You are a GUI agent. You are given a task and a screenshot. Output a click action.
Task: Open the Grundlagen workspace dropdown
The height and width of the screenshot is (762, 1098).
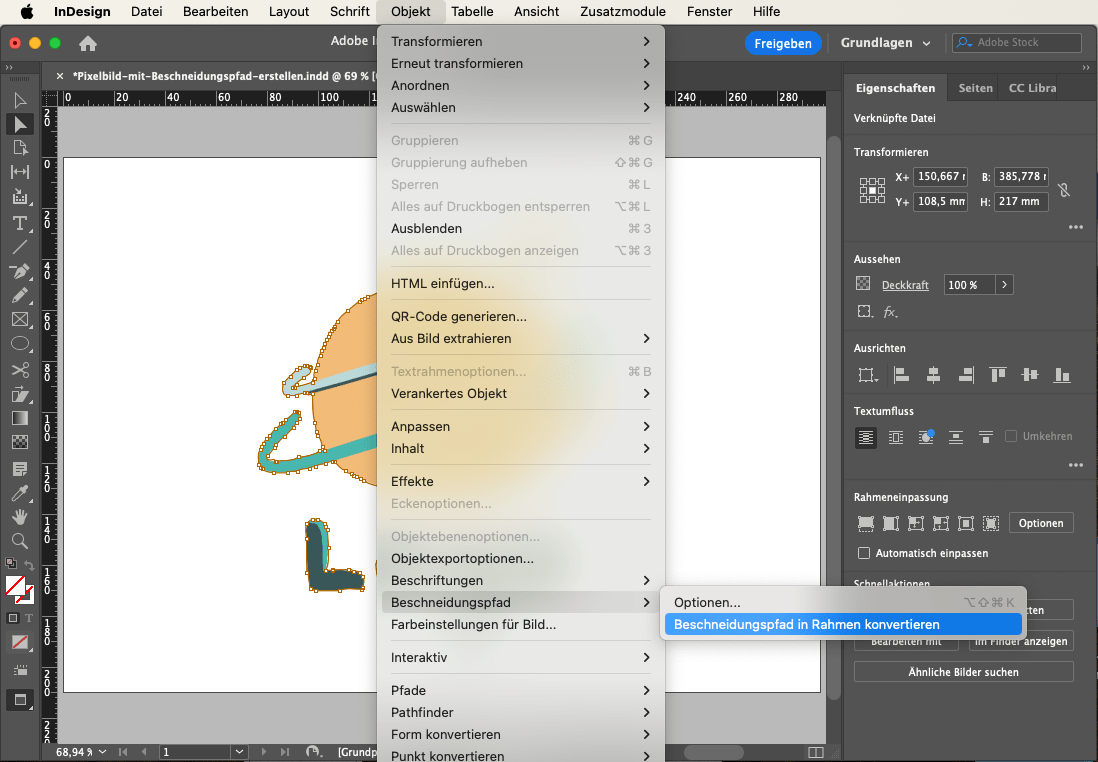[886, 43]
